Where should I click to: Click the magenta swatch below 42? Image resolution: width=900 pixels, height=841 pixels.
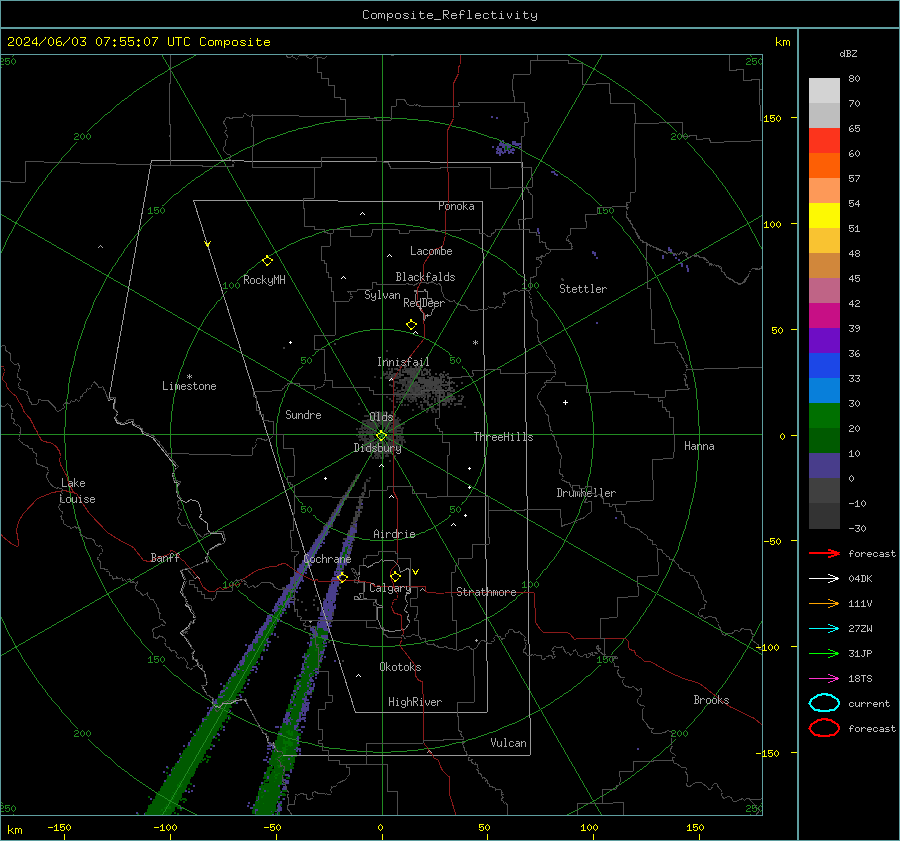coord(824,315)
